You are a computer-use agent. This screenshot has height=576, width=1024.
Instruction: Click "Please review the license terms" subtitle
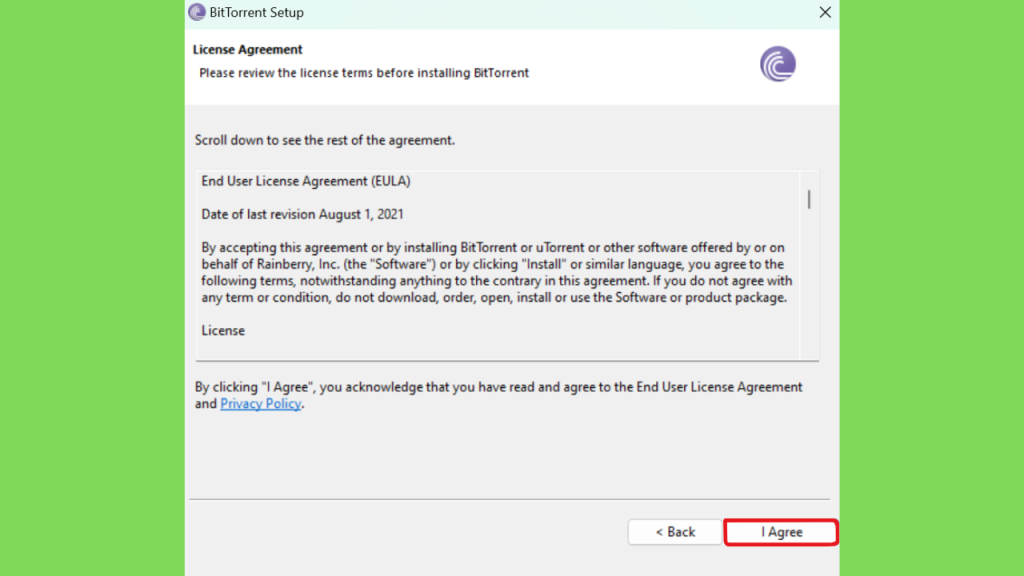point(364,73)
